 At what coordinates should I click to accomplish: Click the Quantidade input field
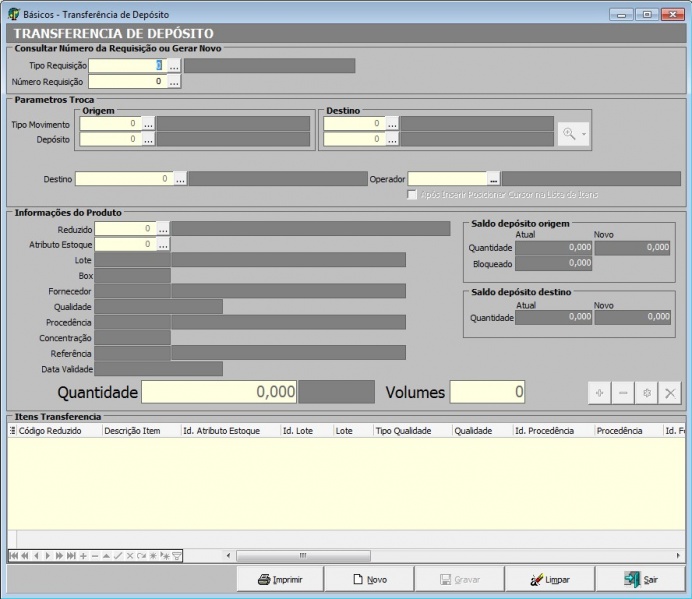[x=219, y=392]
